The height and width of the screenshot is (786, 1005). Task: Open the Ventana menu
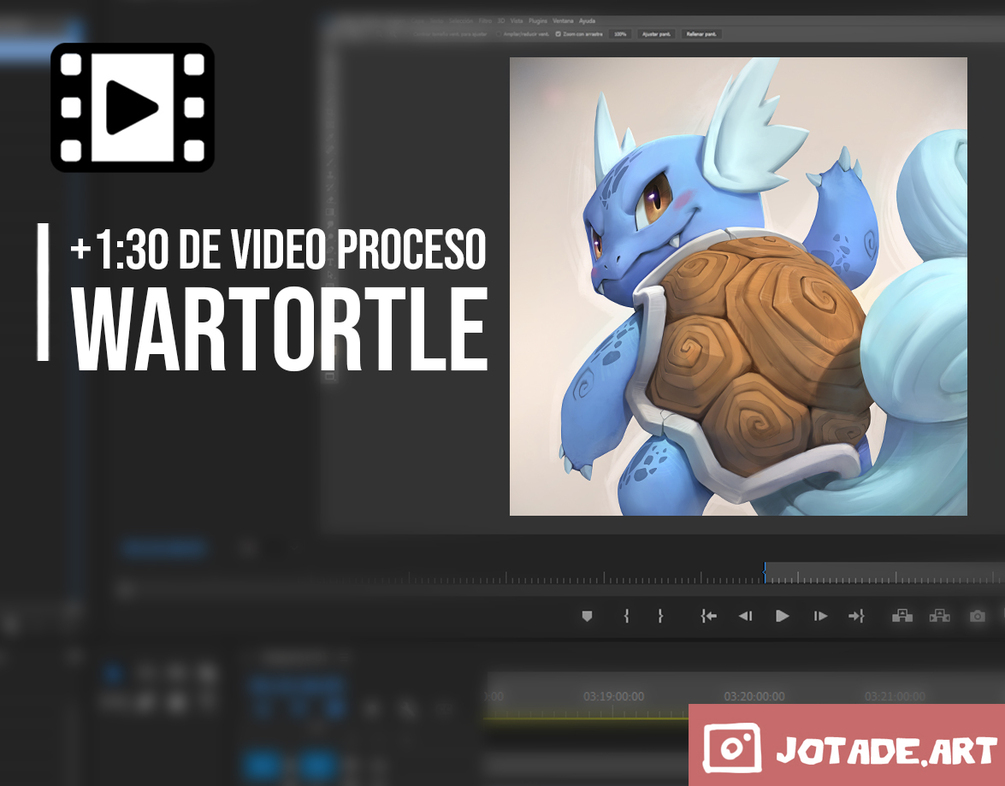563,21
